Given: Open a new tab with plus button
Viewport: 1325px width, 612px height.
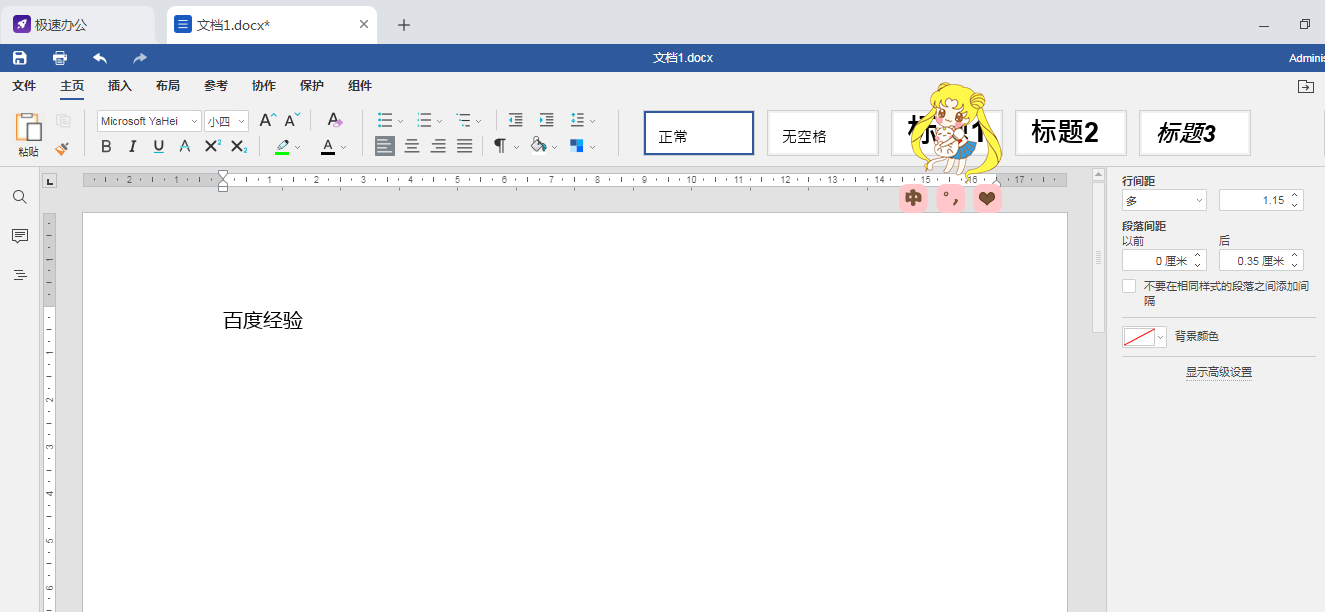Looking at the screenshot, I should tap(404, 25).
